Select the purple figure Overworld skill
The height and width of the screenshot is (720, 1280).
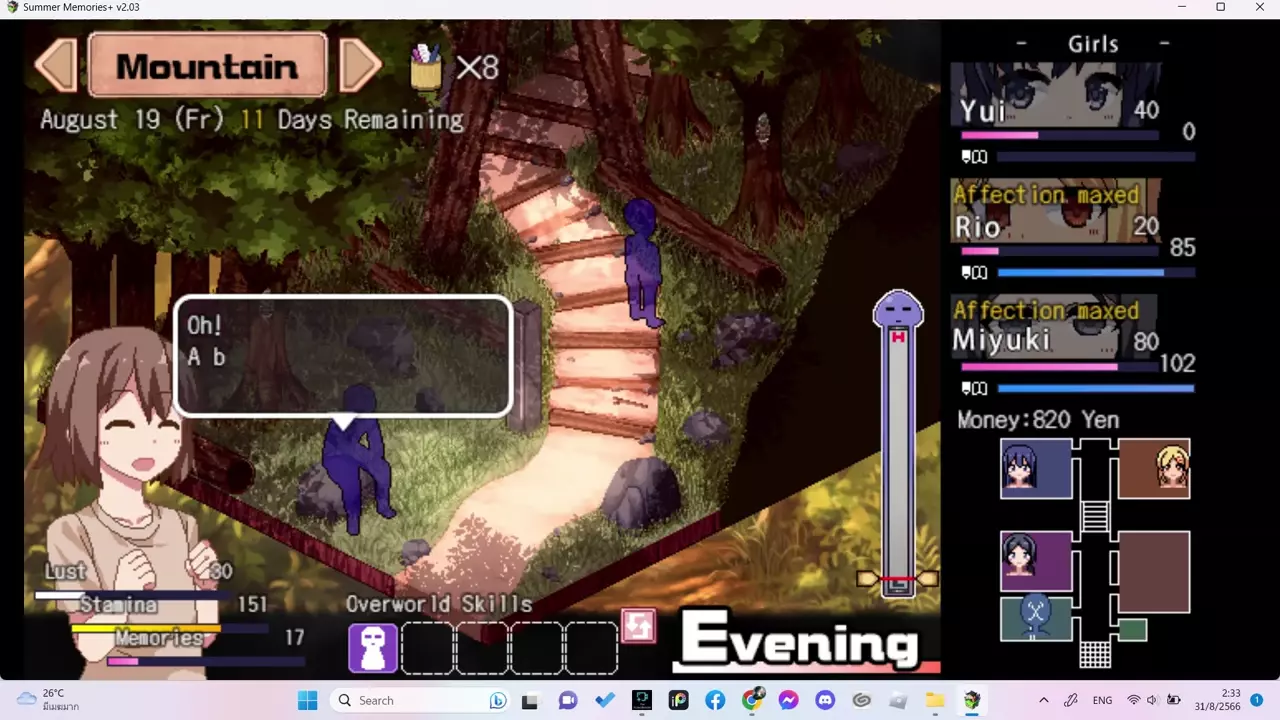tap(372, 647)
